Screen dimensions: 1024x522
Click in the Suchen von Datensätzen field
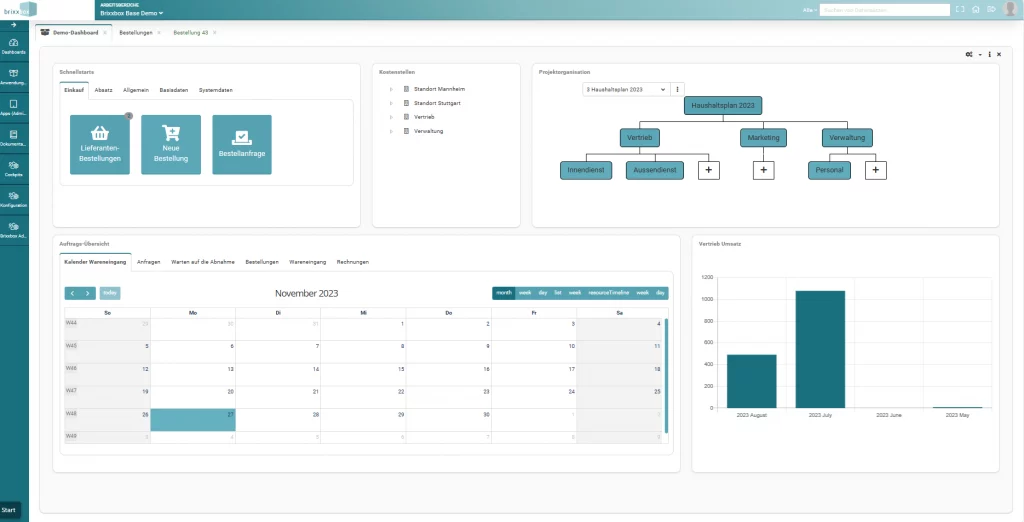click(x=885, y=10)
